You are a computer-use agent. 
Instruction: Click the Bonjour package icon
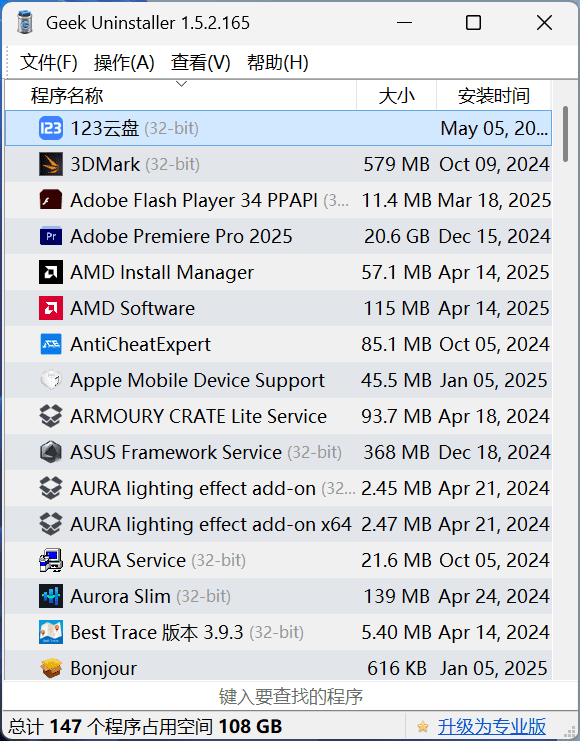pyautogui.click(x=51, y=668)
